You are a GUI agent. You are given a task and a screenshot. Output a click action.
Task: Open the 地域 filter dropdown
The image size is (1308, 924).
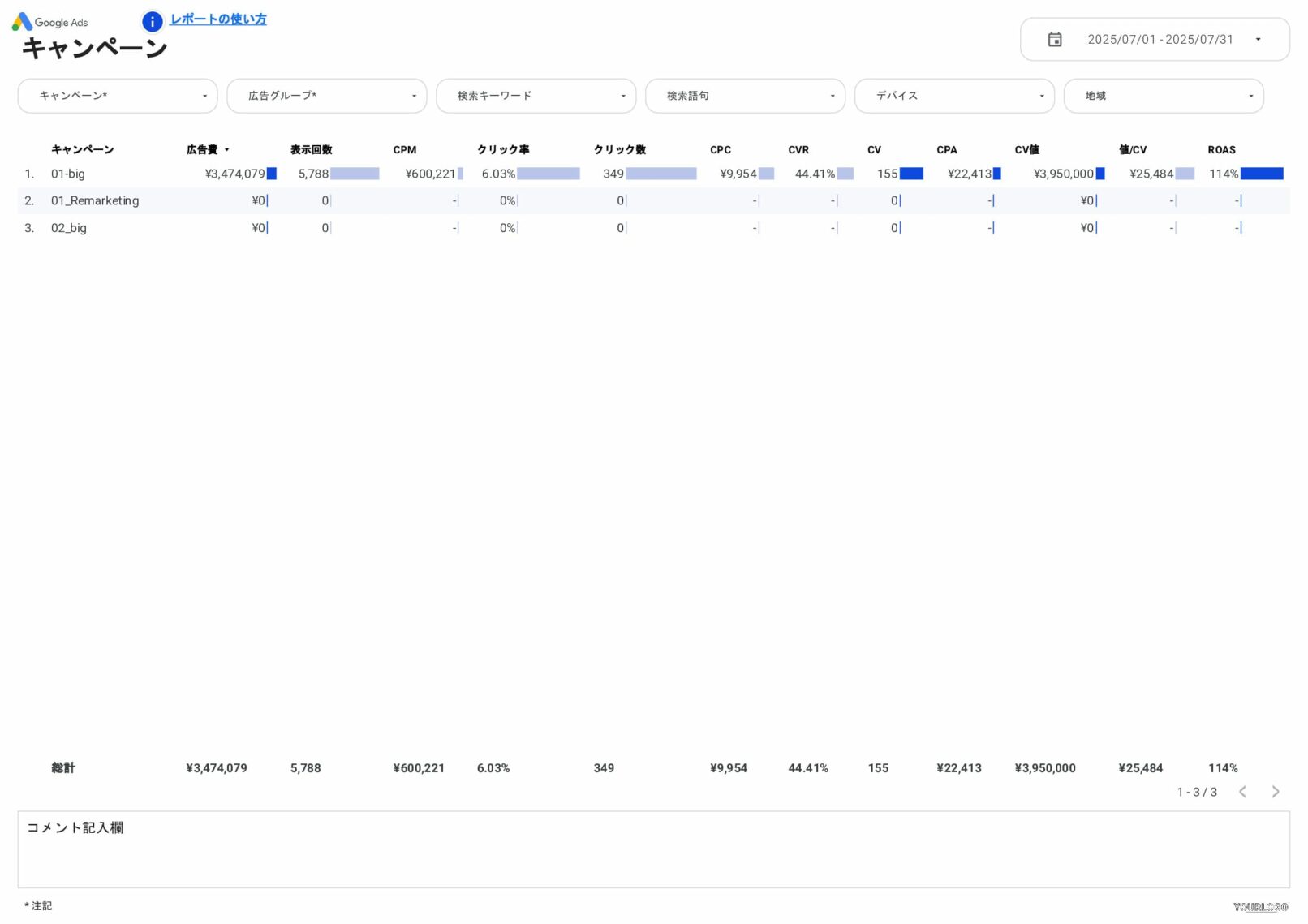[1163, 96]
